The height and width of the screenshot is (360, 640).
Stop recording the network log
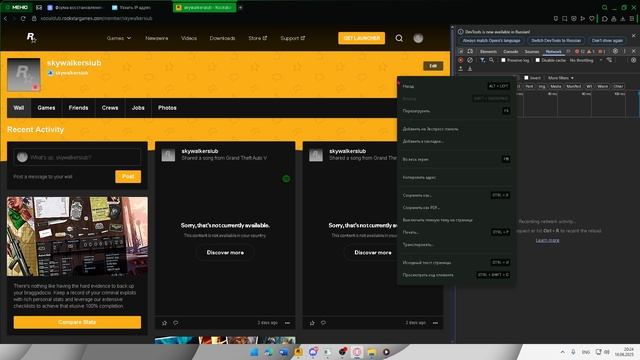point(461,60)
